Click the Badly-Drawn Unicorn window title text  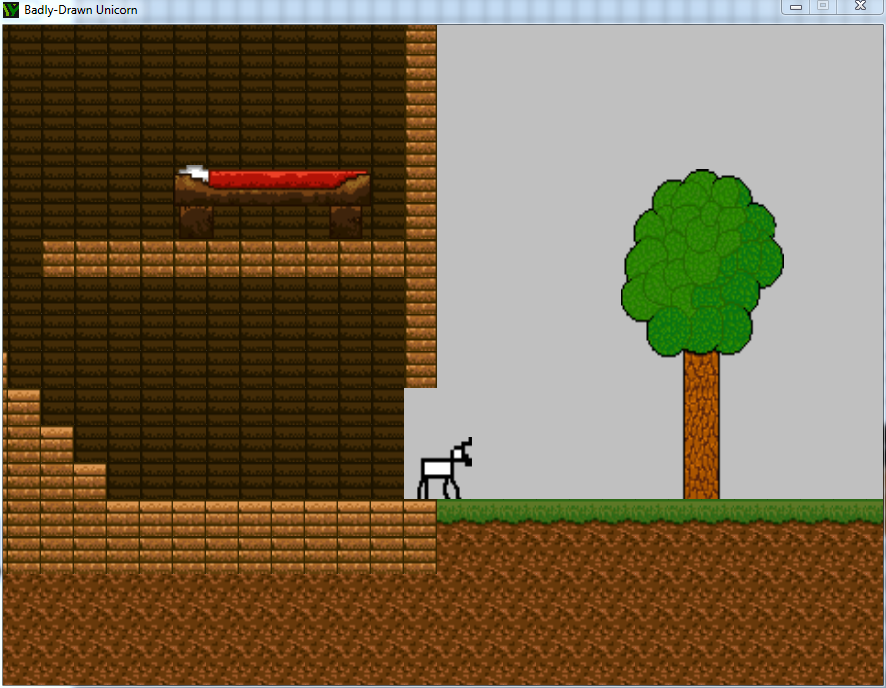[81, 10]
